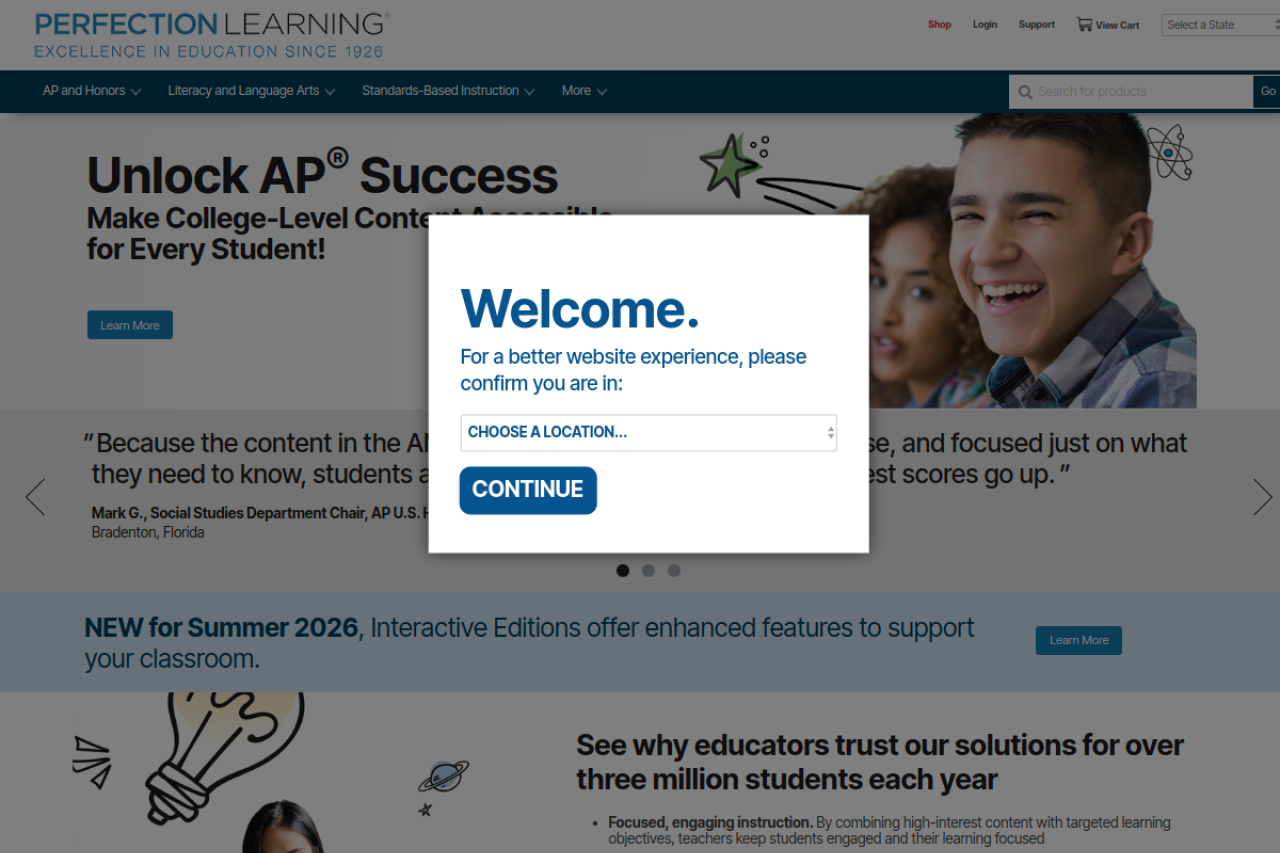
Task: Select the first carousel dot
Action: point(623,571)
